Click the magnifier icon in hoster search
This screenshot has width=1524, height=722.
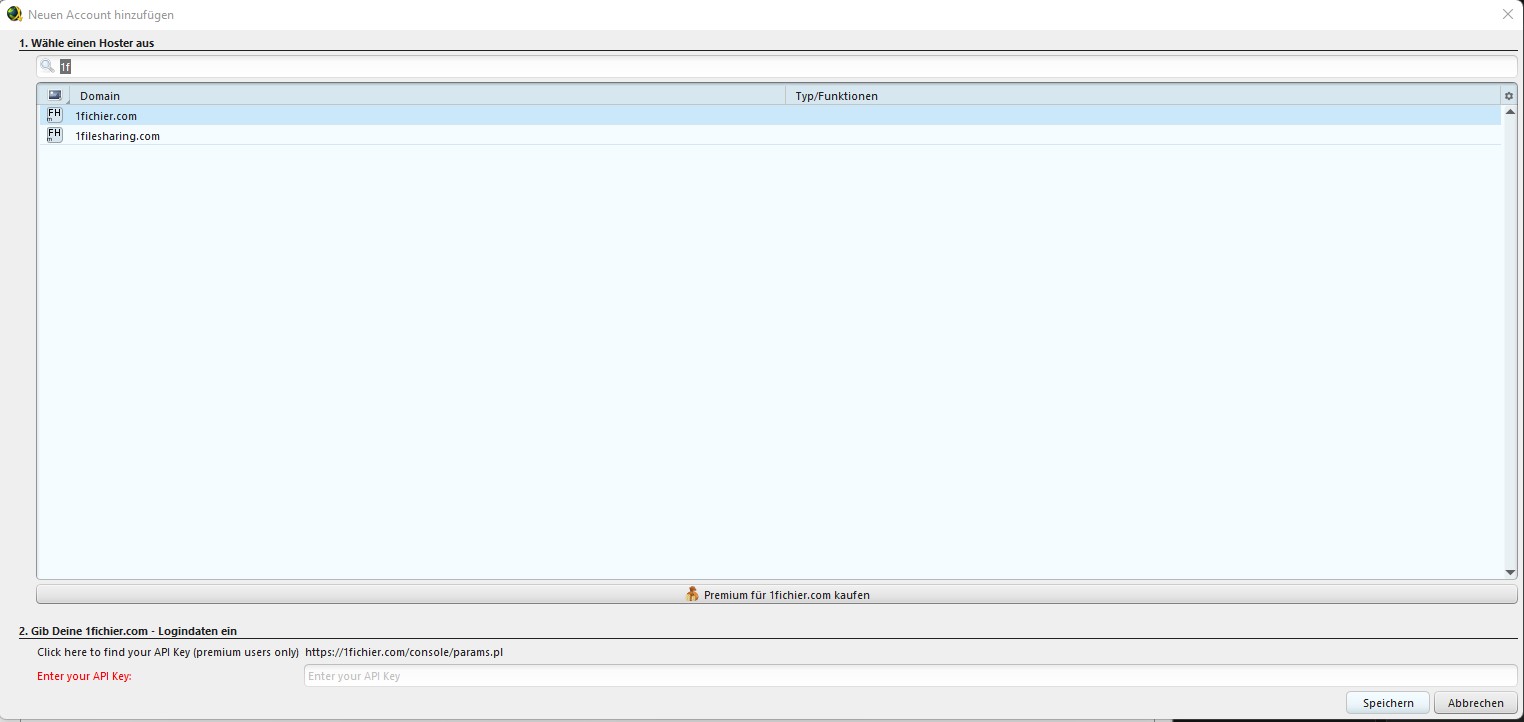(47, 66)
